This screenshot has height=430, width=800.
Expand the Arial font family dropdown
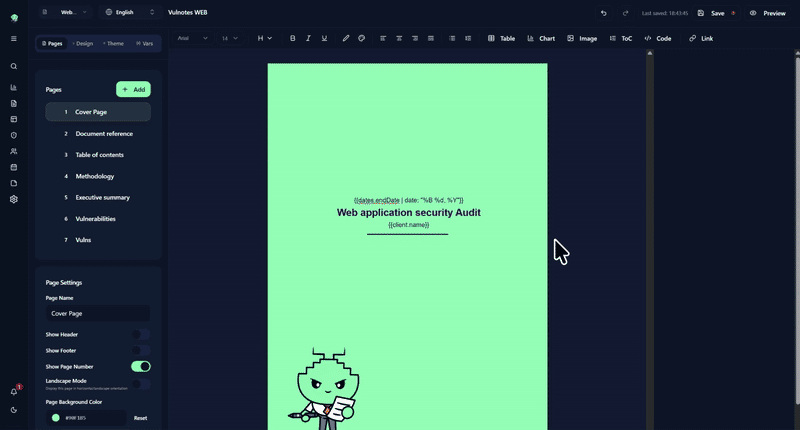point(192,38)
